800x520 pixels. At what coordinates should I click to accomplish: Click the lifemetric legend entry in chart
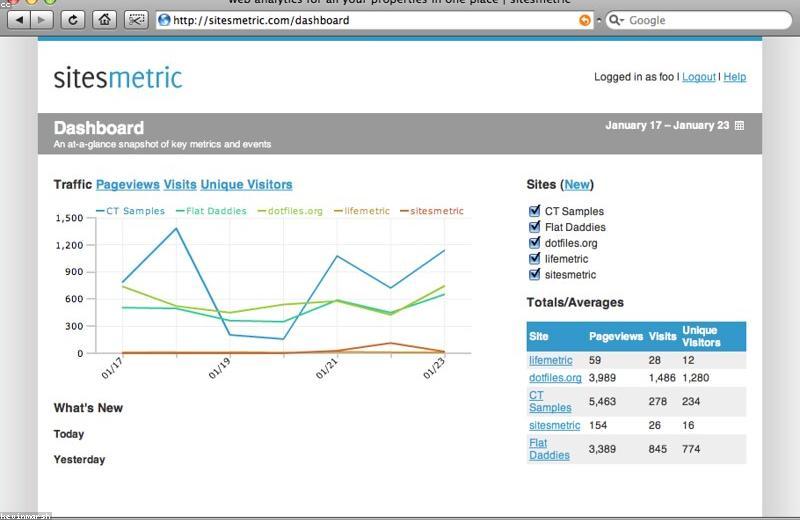[x=362, y=211]
